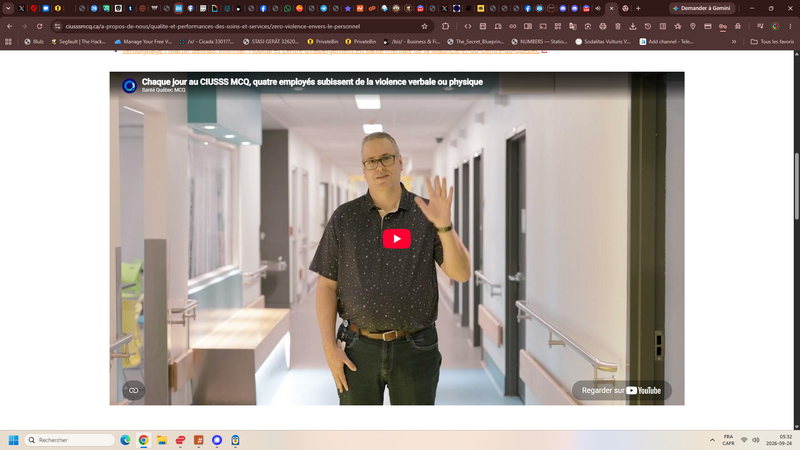Open a new tab with plus button
800x450 pixels.
click(x=638, y=8)
